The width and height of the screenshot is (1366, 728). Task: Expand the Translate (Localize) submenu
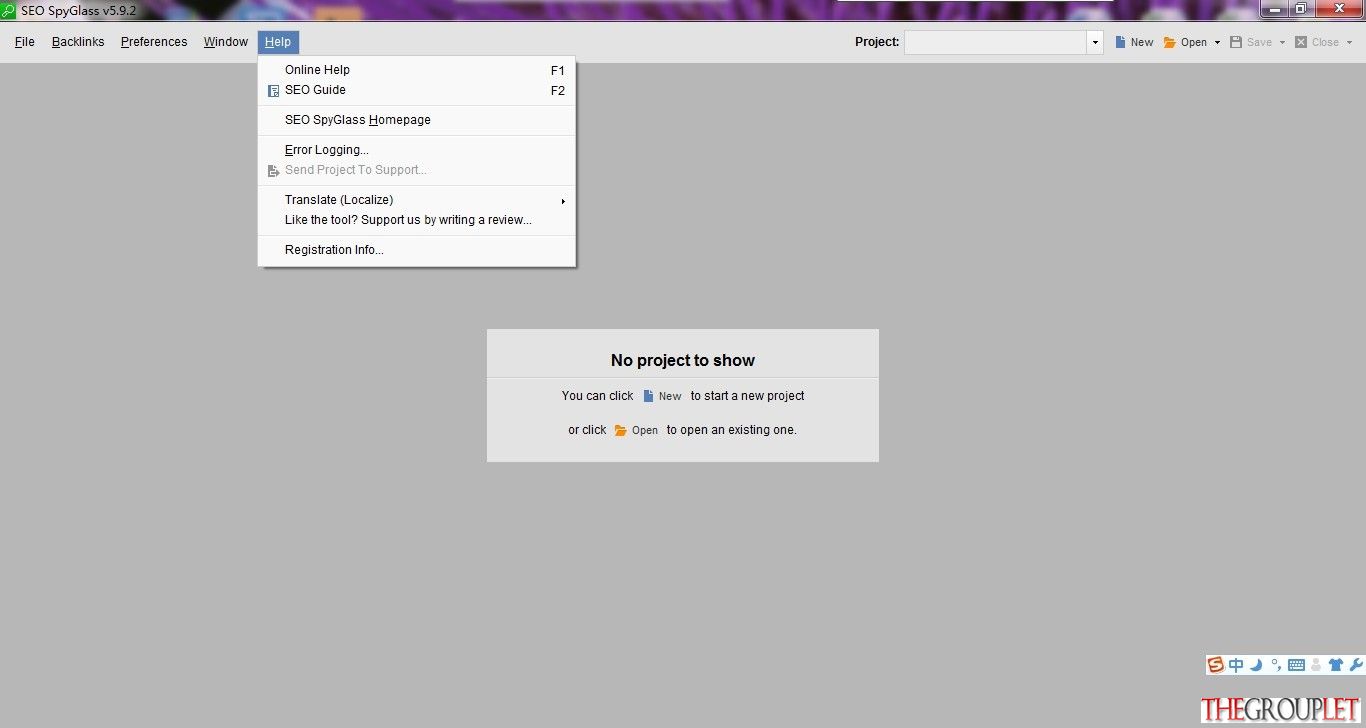(417, 200)
